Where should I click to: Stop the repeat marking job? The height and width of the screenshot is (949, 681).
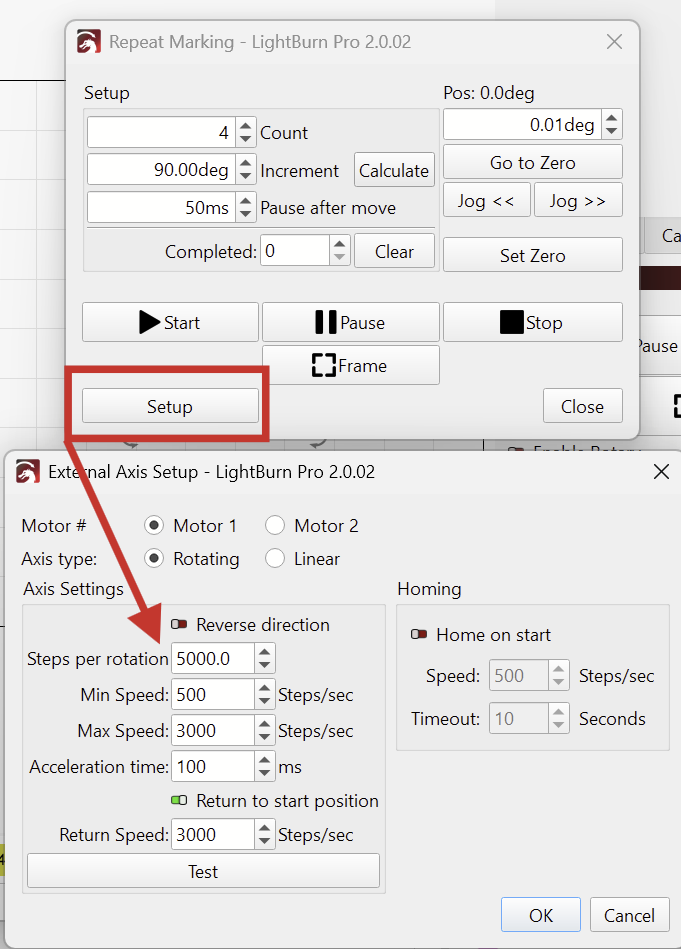[x=533, y=322]
